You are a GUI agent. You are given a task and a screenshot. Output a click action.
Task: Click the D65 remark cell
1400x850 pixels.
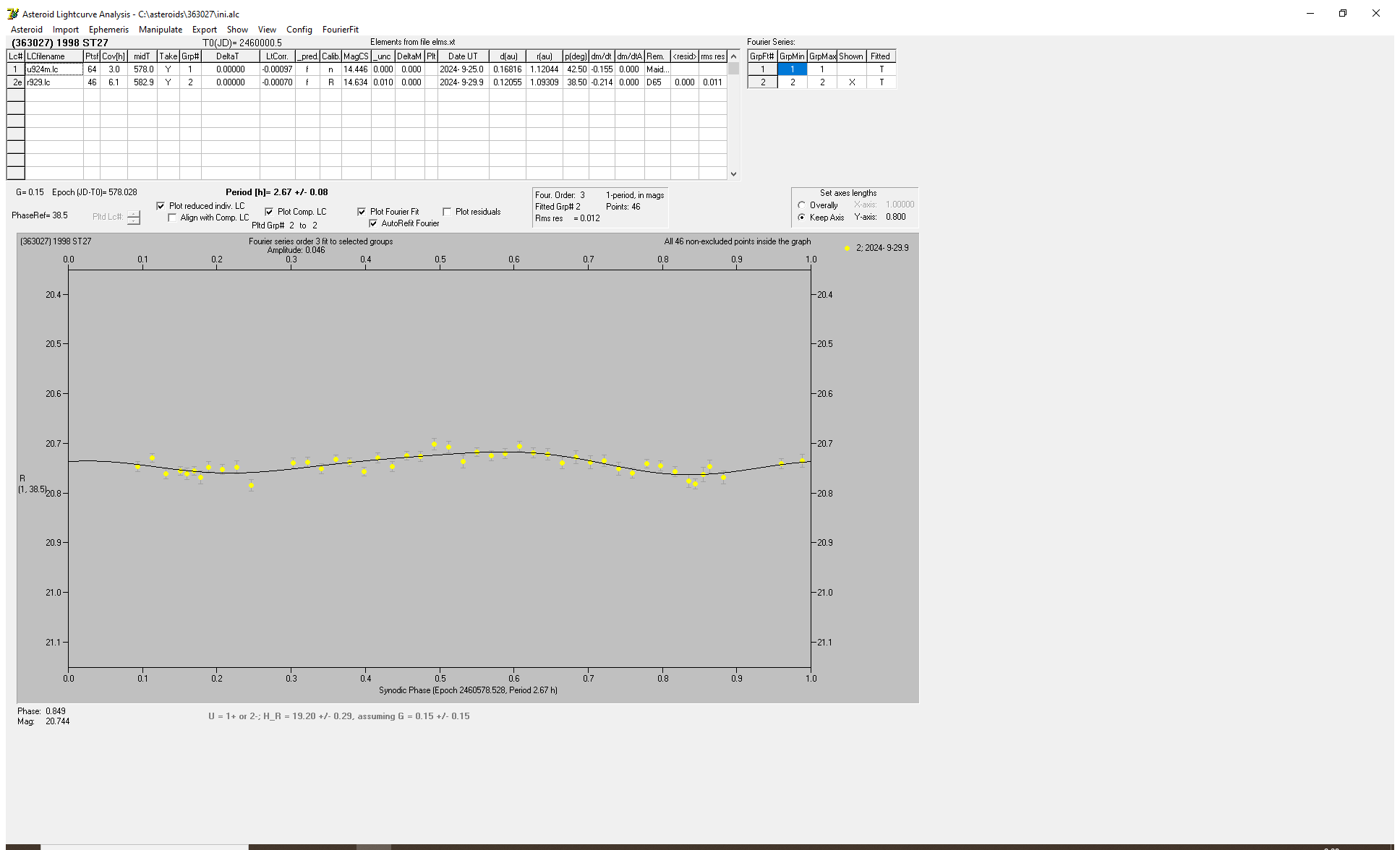(657, 82)
